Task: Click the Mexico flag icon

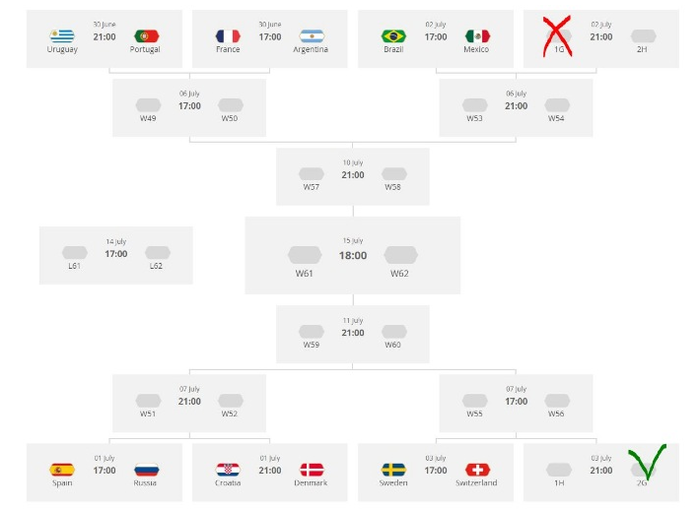Action: [x=477, y=36]
